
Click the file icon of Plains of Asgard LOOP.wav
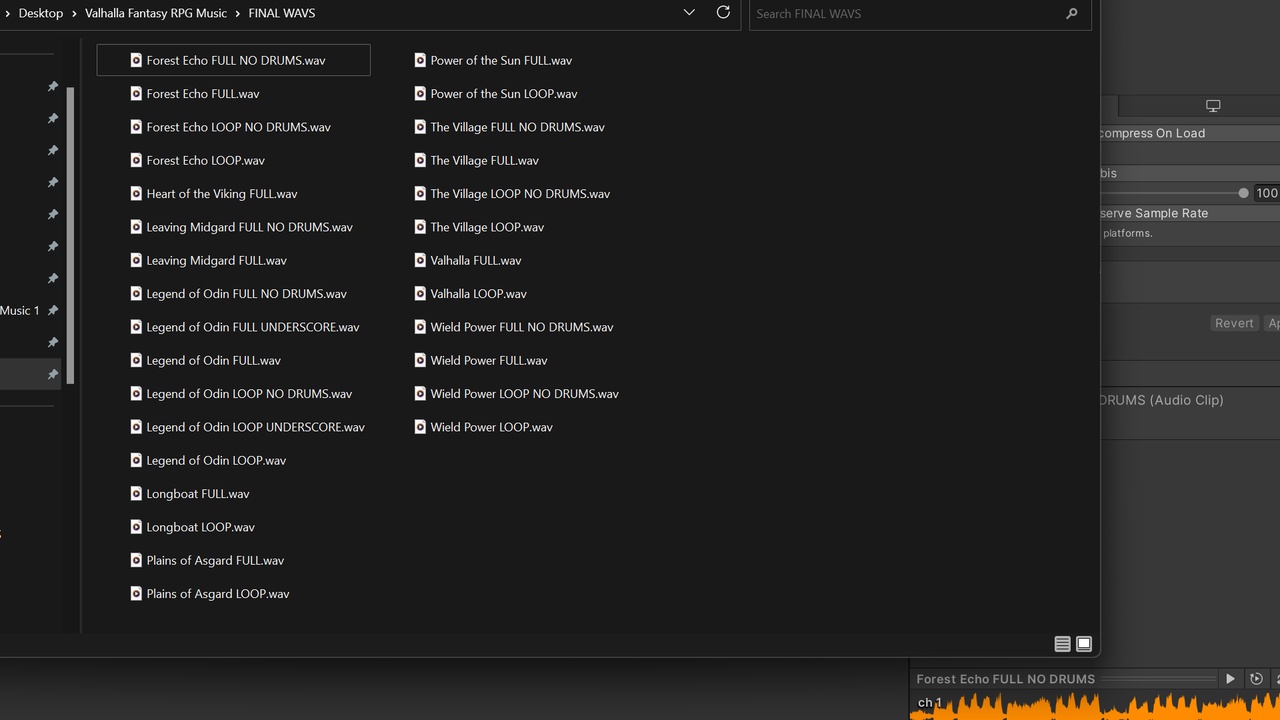[x=136, y=594]
